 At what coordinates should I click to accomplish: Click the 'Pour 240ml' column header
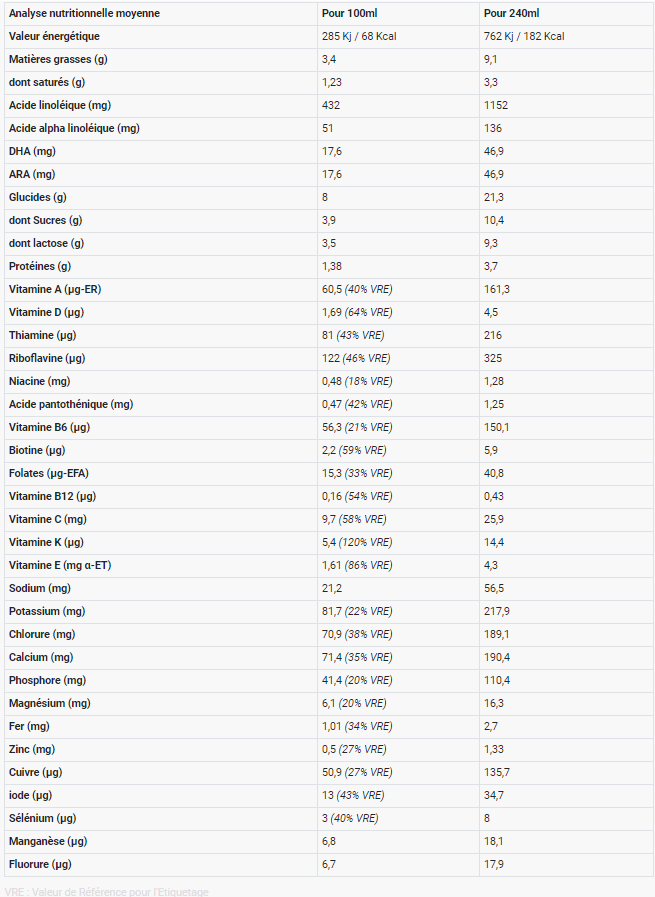[x=510, y=13]
